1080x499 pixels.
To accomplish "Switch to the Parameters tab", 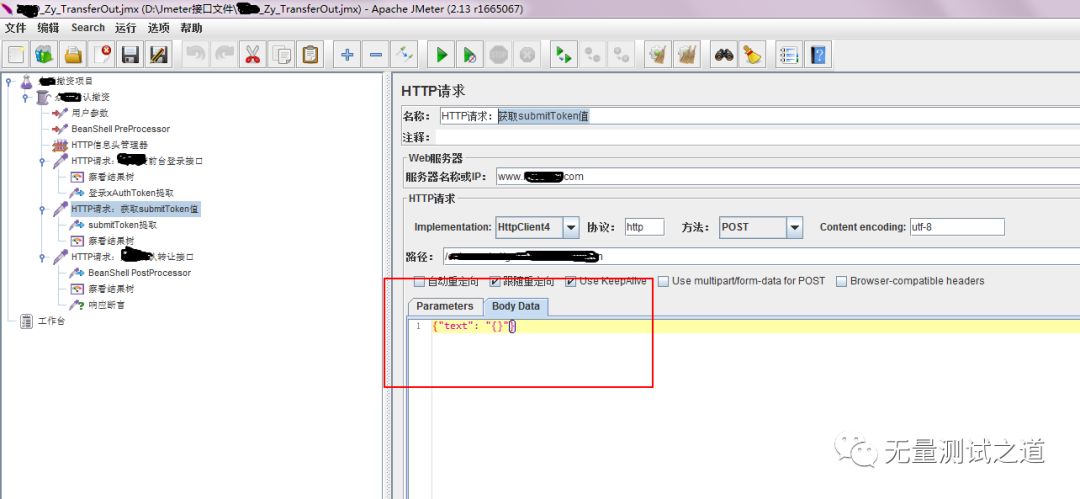I will 445,307.
